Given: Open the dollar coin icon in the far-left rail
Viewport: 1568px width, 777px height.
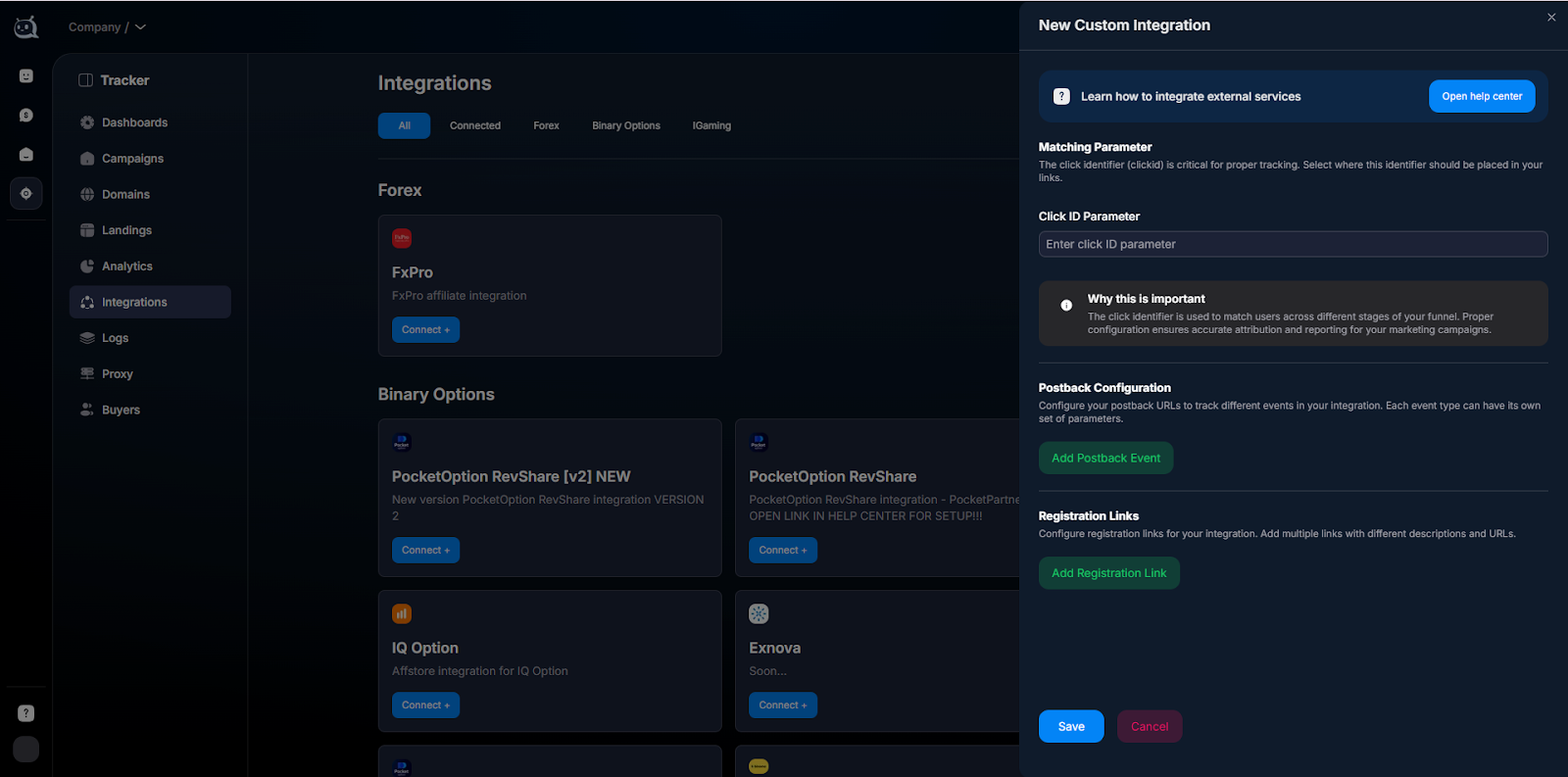Looking at the screenshot, I should pos(26,116).
